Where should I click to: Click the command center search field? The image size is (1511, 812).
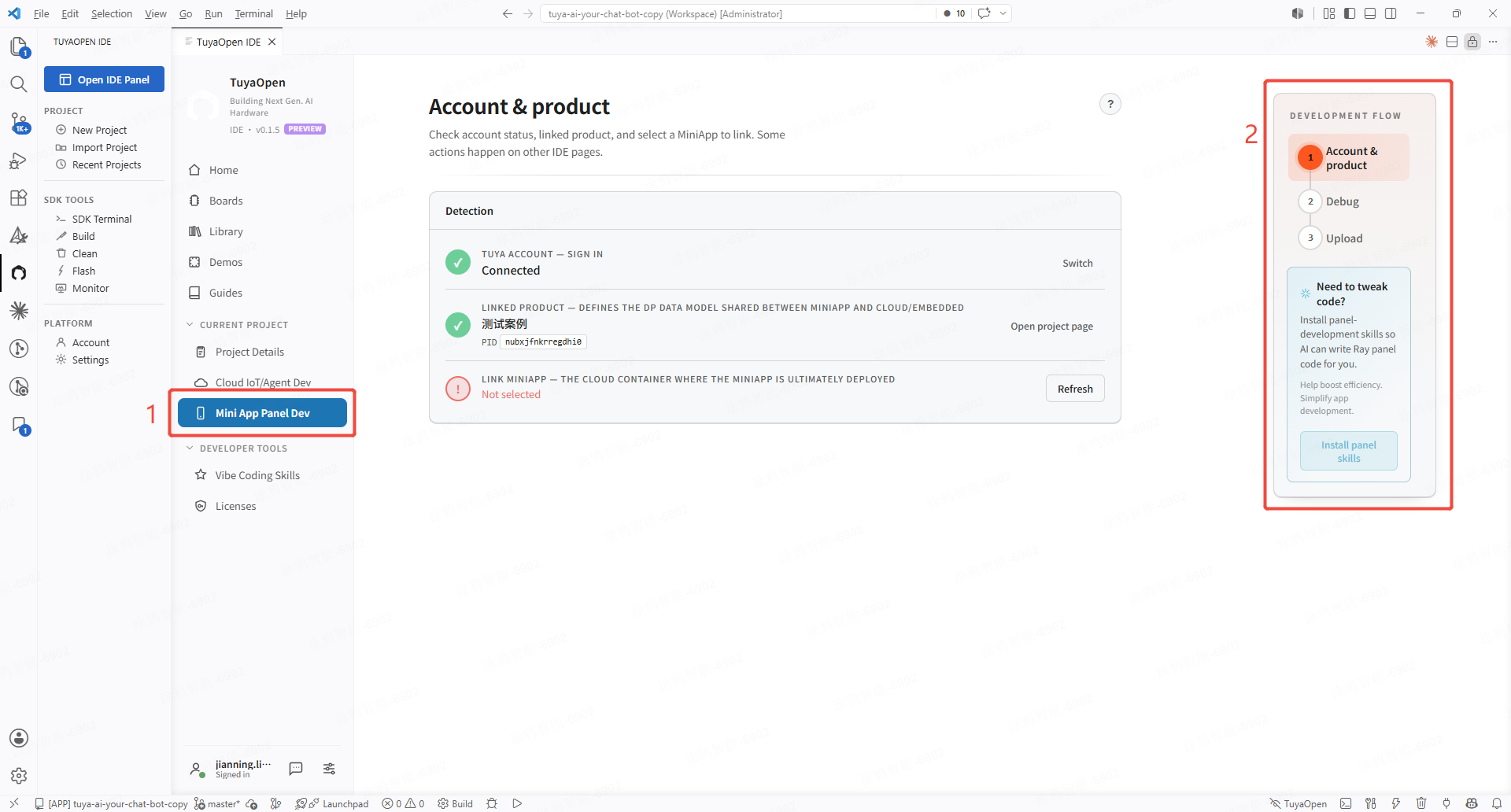(x=737, y=13)
